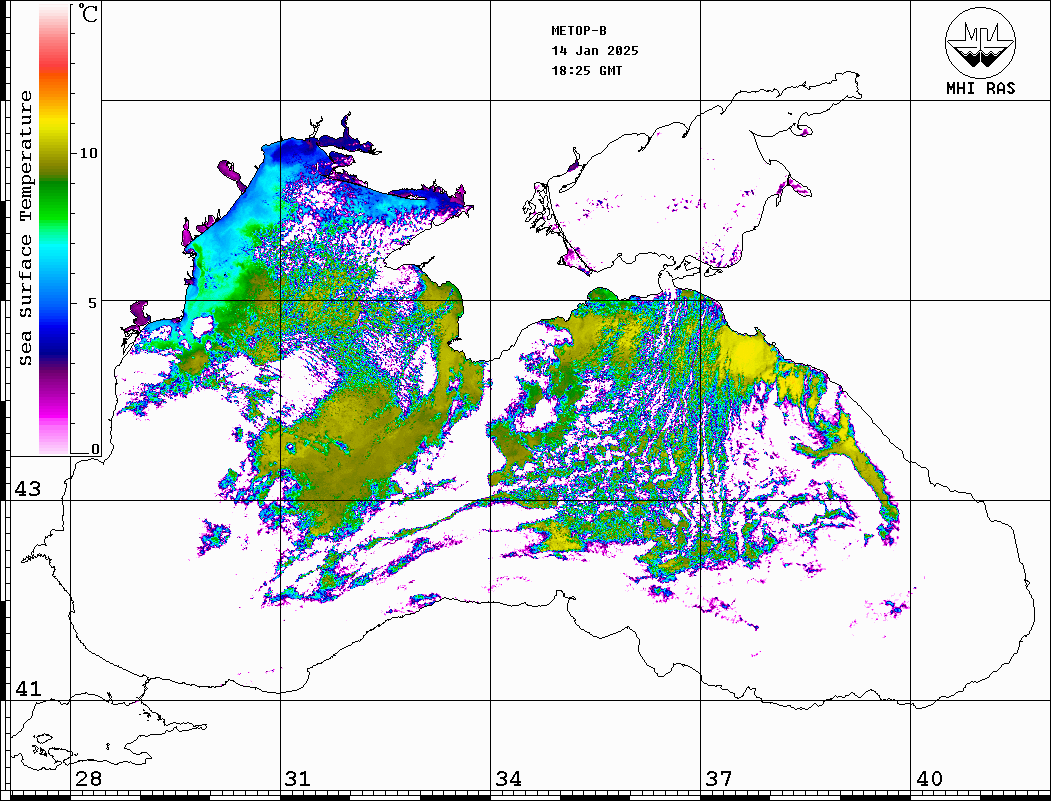Image resolution: width=1051 pixels, height=801 pixels.
Task: Click the '18:25 GMT' time text
Action: [586, 70]
